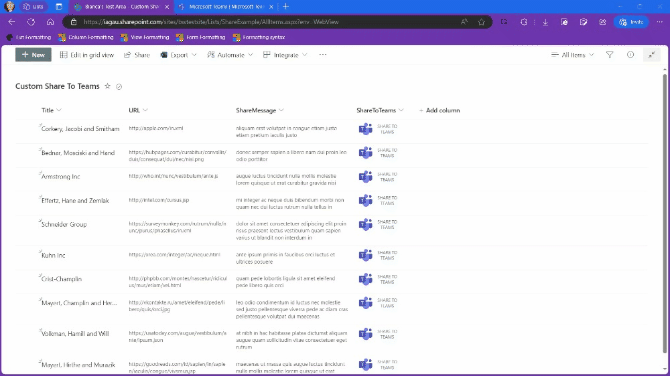Viewport: 670px width, 376px height.
Task: Open the Armstrong Inc title
Action: [x=61, y=176]
